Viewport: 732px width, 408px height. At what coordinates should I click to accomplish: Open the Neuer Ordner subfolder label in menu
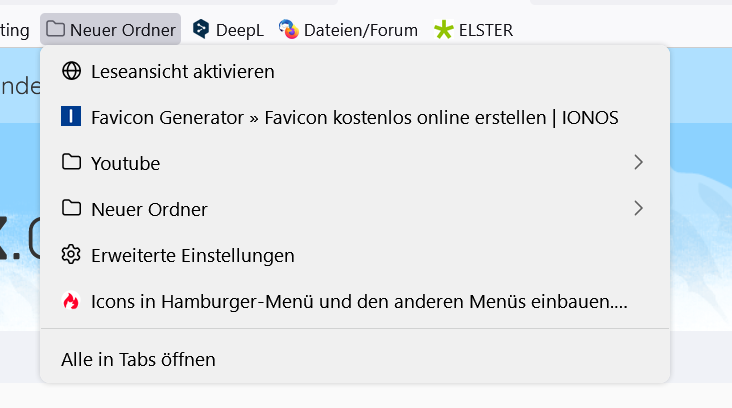(149, 209)
